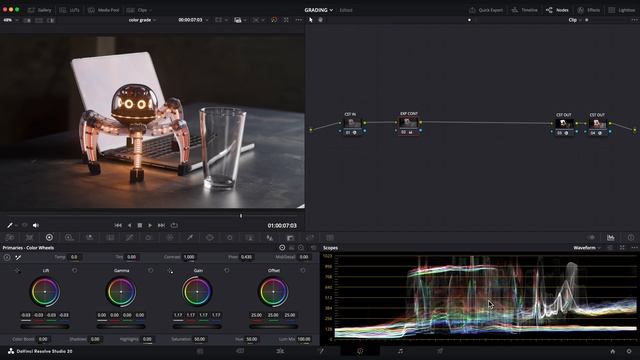Reset the Gamma wheel
This screenshot has height=360, width=640.
click(151, 271)
